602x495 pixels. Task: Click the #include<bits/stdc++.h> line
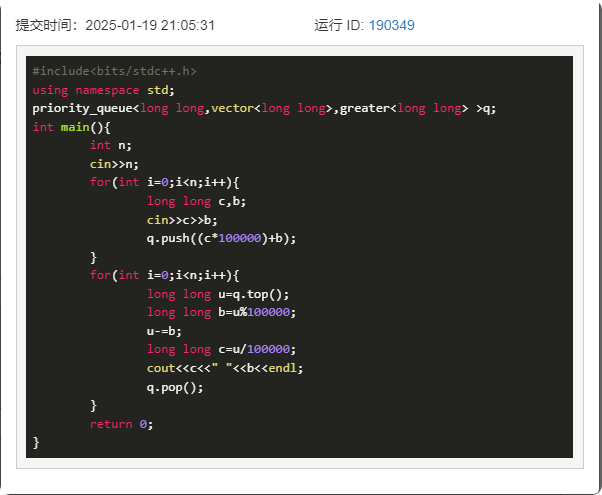(114, 71)
